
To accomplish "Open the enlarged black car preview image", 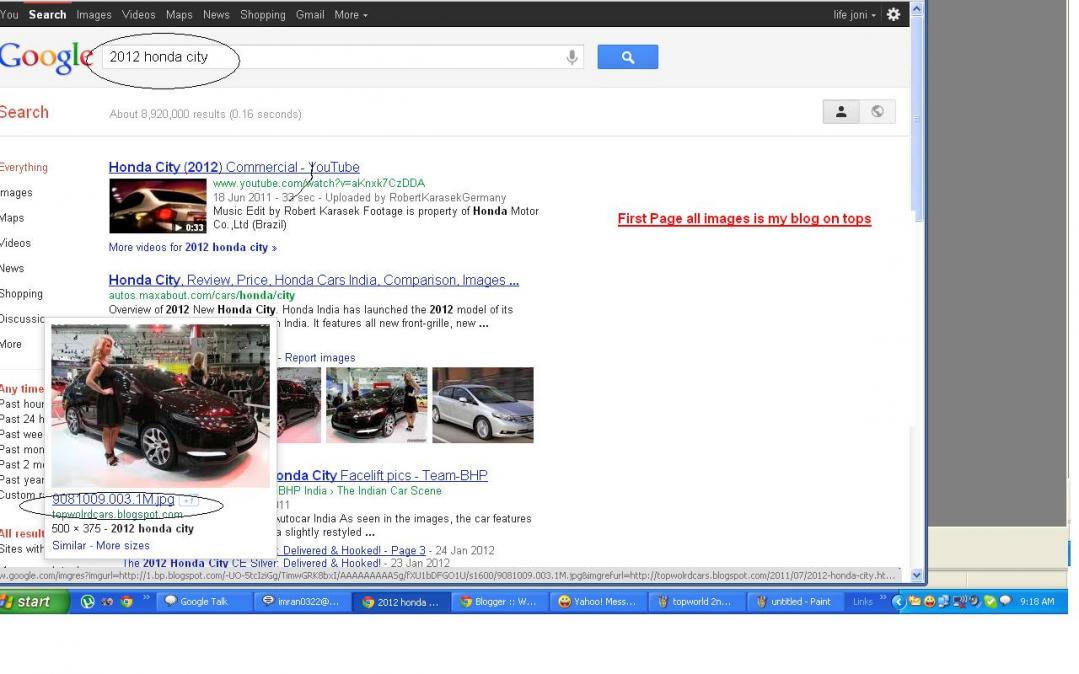I will click(x=160, y=406).
